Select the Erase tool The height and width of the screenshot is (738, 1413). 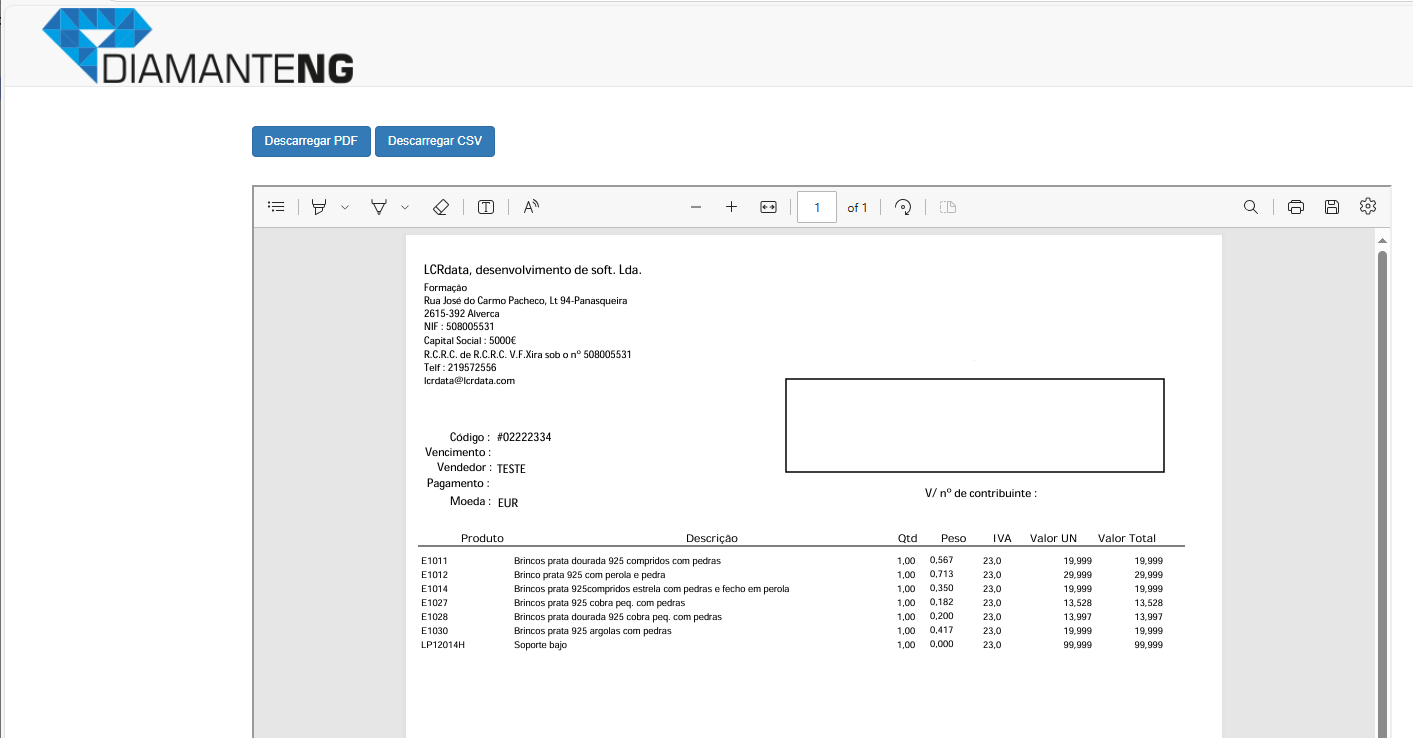tap(441, 207)
